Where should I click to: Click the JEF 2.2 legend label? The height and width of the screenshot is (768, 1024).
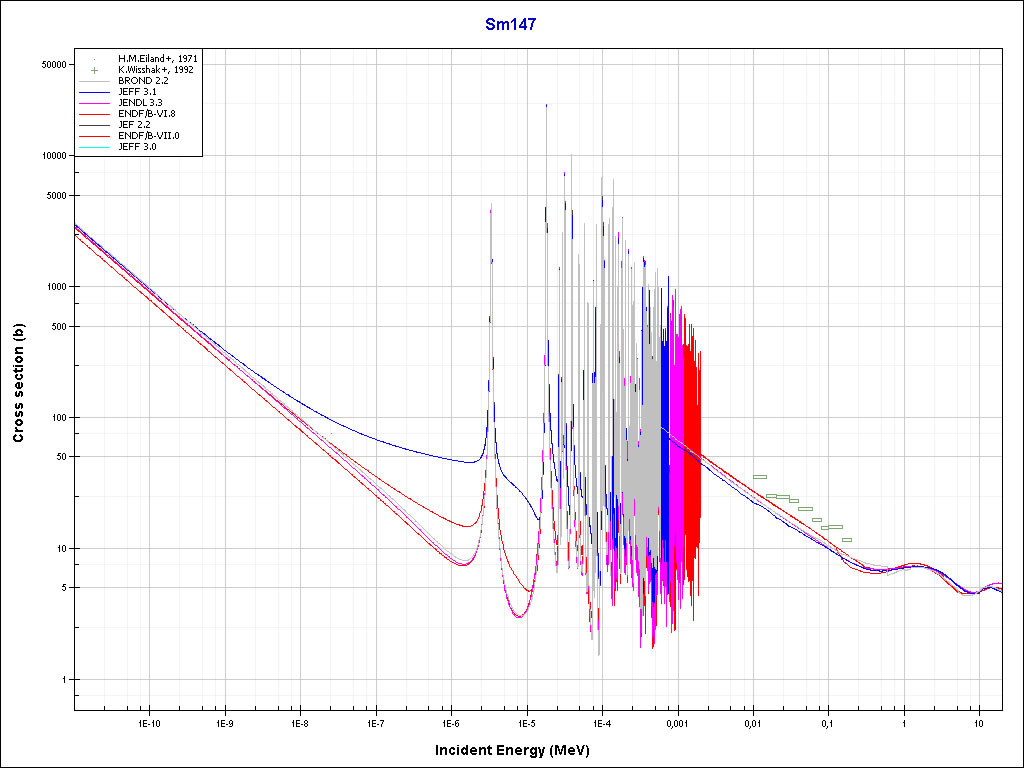(x=138, y=125)
